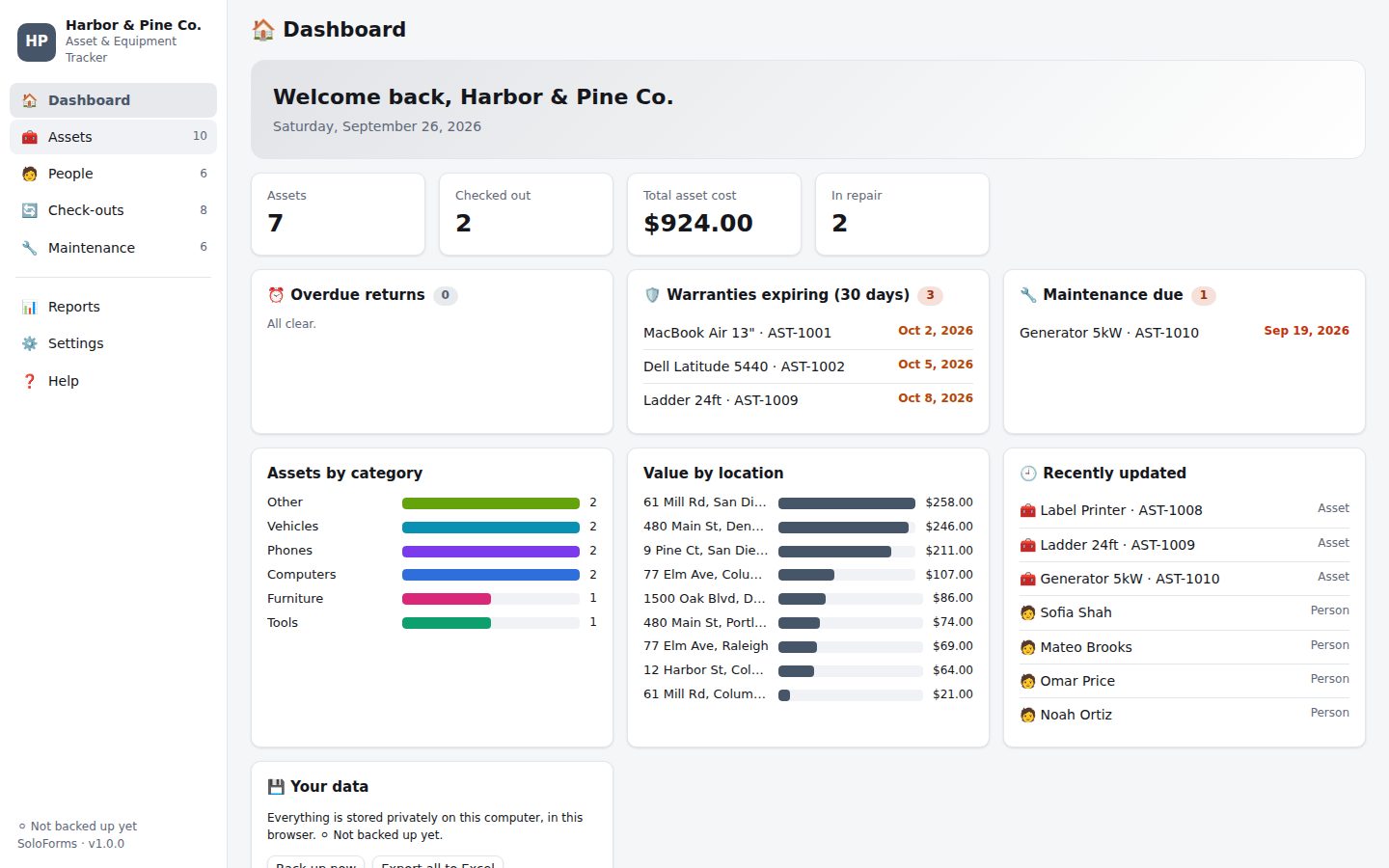Click the Assets toolbox icon in sidebar
This screenshot has width=1389, height=868.
click(x=30, y=137)
